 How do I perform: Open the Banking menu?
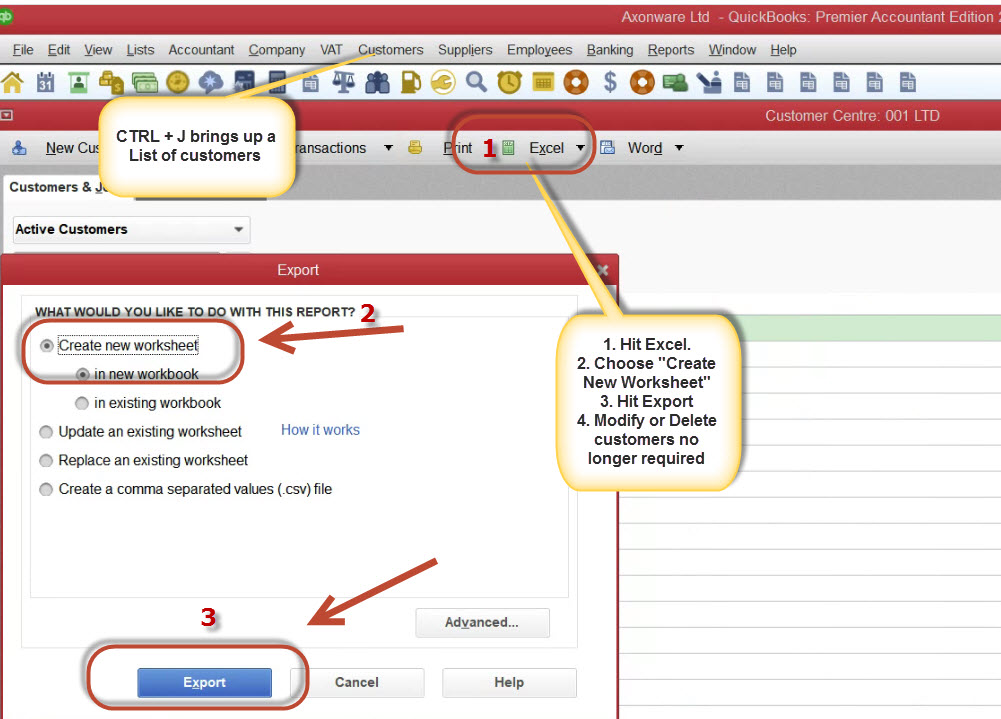(x=610, y=50)
